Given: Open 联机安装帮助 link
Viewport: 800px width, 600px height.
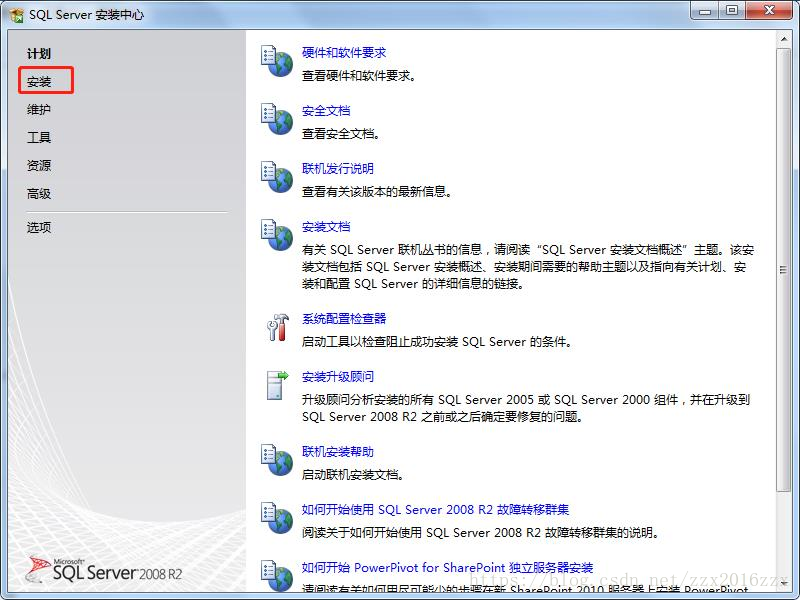Looking at the screenshot, I should [338, 452].
